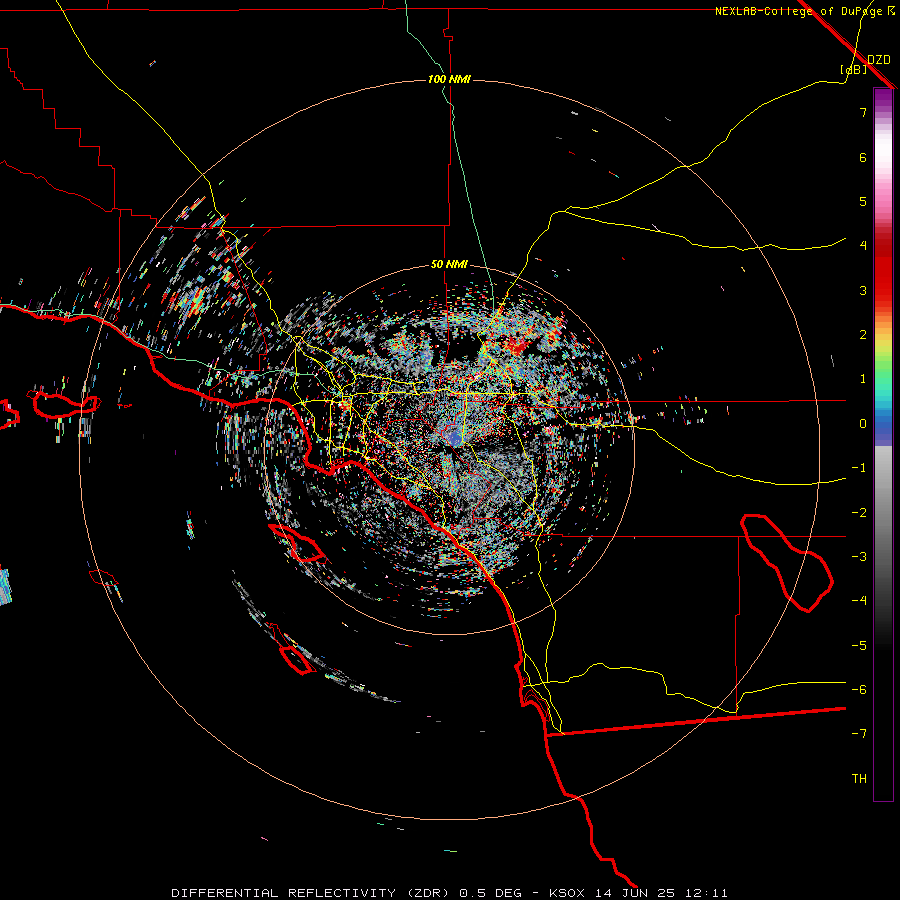Click the 50 NMI range ring label
Viewport: 900px width, 900px height.
point(449,264)
